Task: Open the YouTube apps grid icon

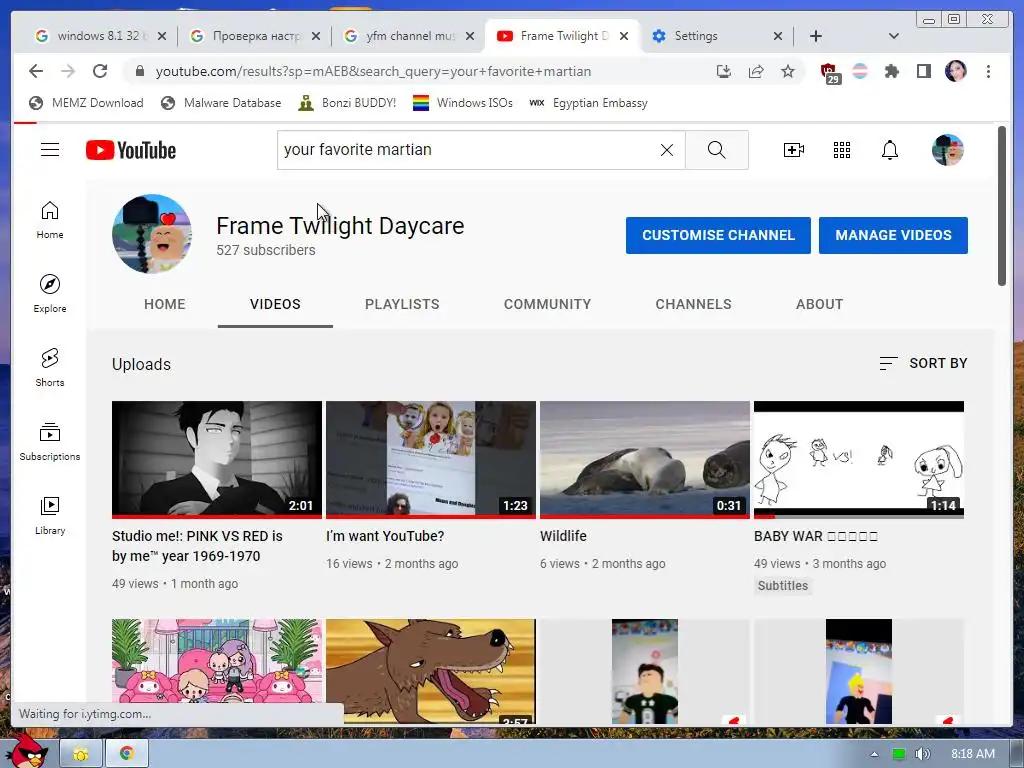Action: pos(842,150)
